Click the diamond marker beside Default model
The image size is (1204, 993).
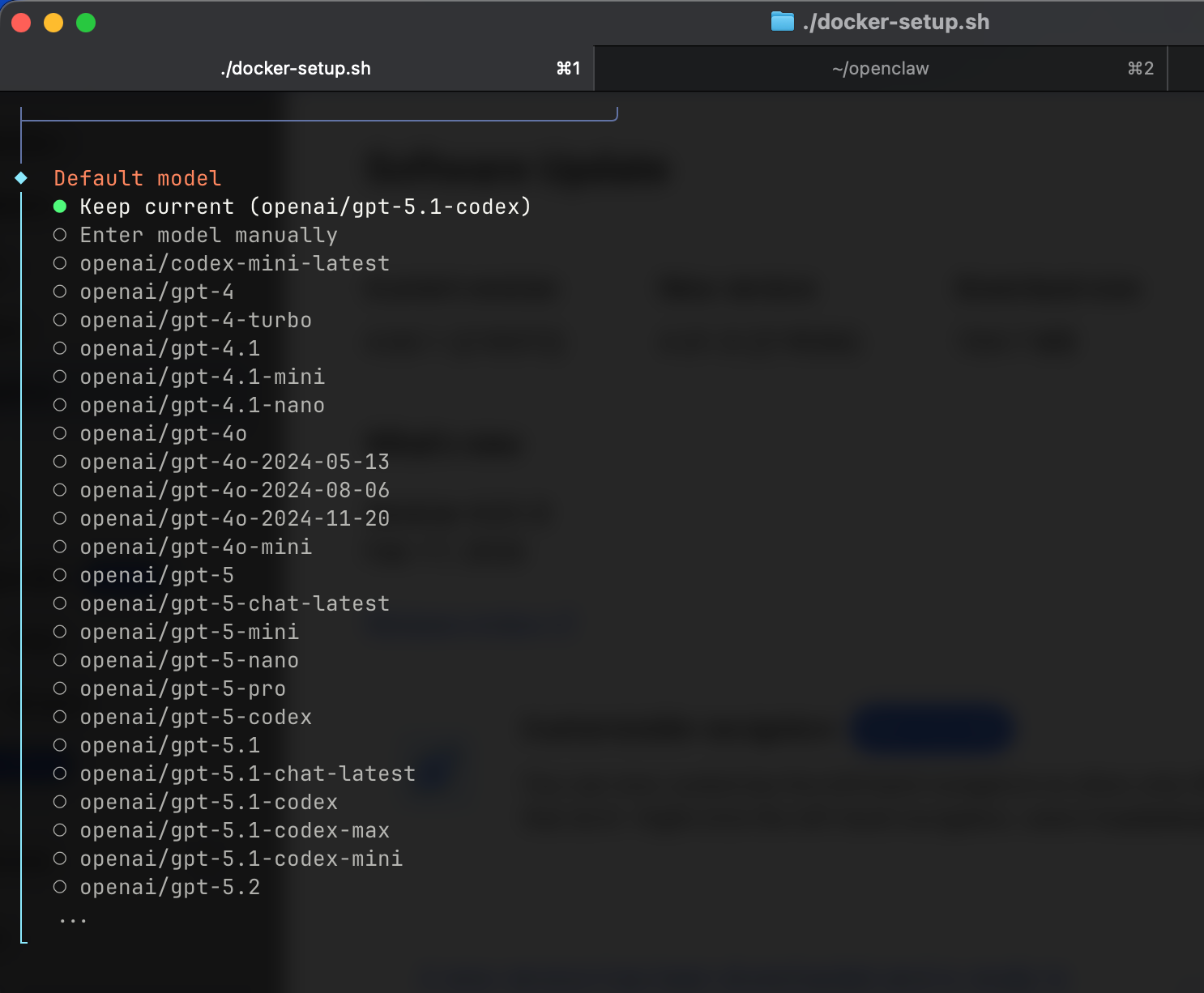click(x=22, y=178)
